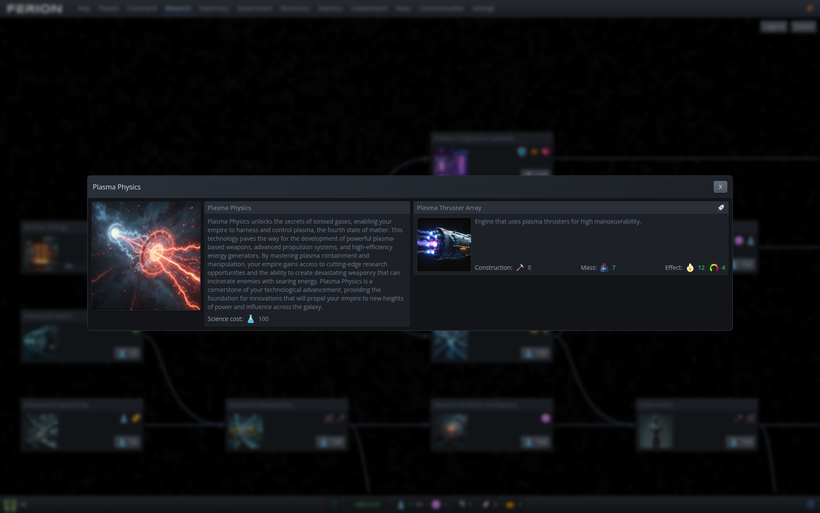Screen dimensions: 820x513
Task: Click the gauge speedometer Effect icon
Action: (x=714, y=268)
